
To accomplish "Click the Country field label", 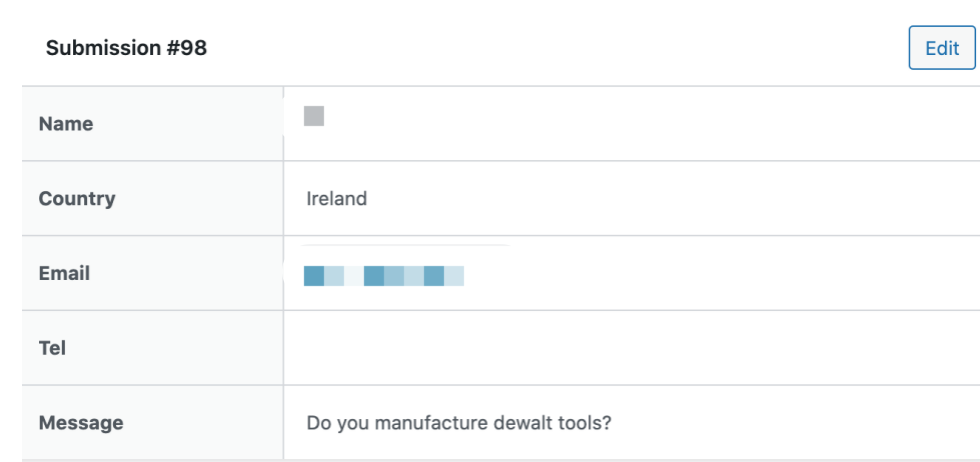I will 77,199.
